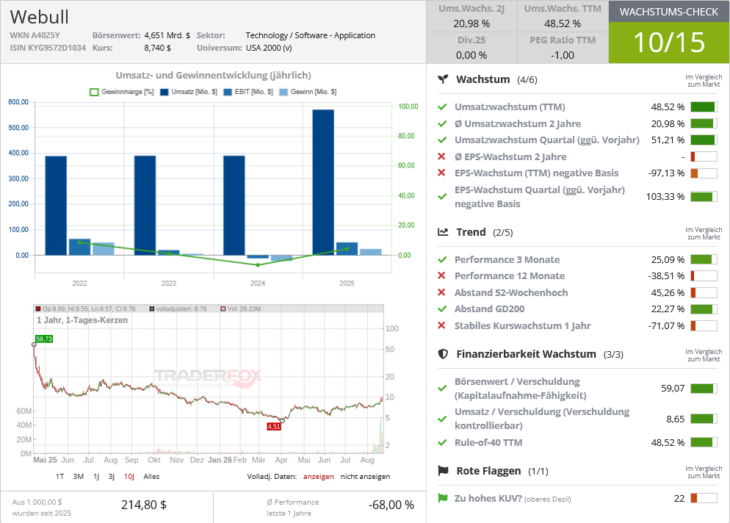Click anzeigen for Volladj. Daten
The width and height of the screenshot is (730, 523).
[x=318, y=476]
